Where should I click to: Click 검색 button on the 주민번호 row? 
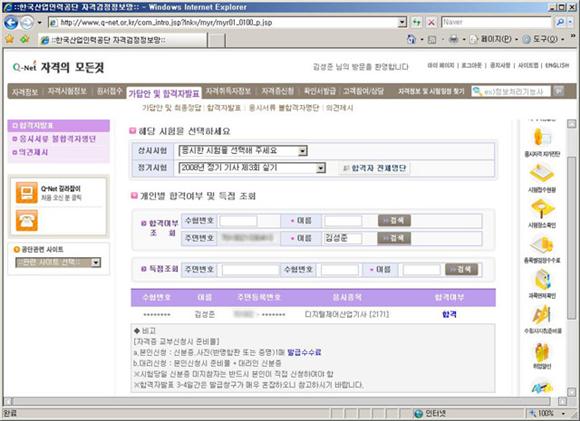click(x=394, y=238)
